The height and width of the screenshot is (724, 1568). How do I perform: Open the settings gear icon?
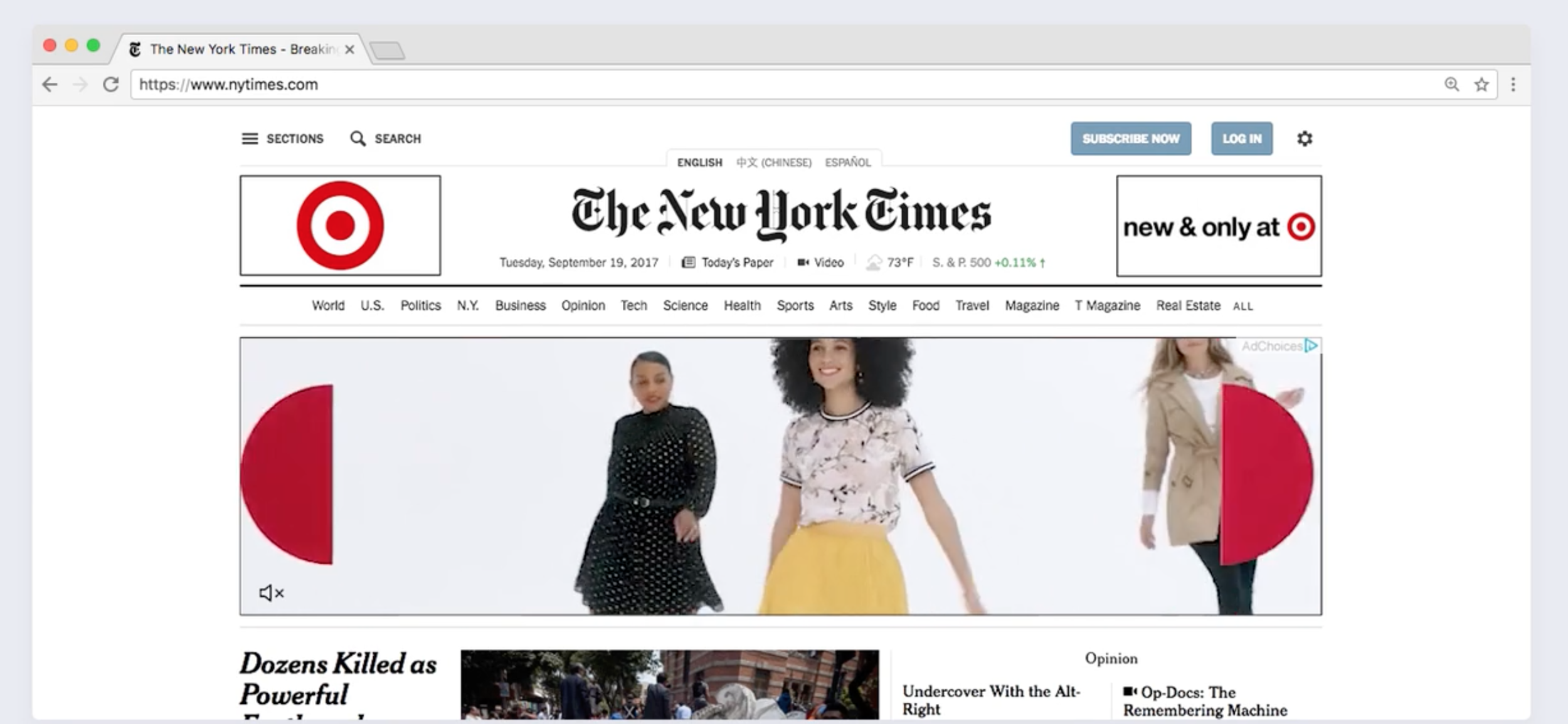click(1305, 139)
